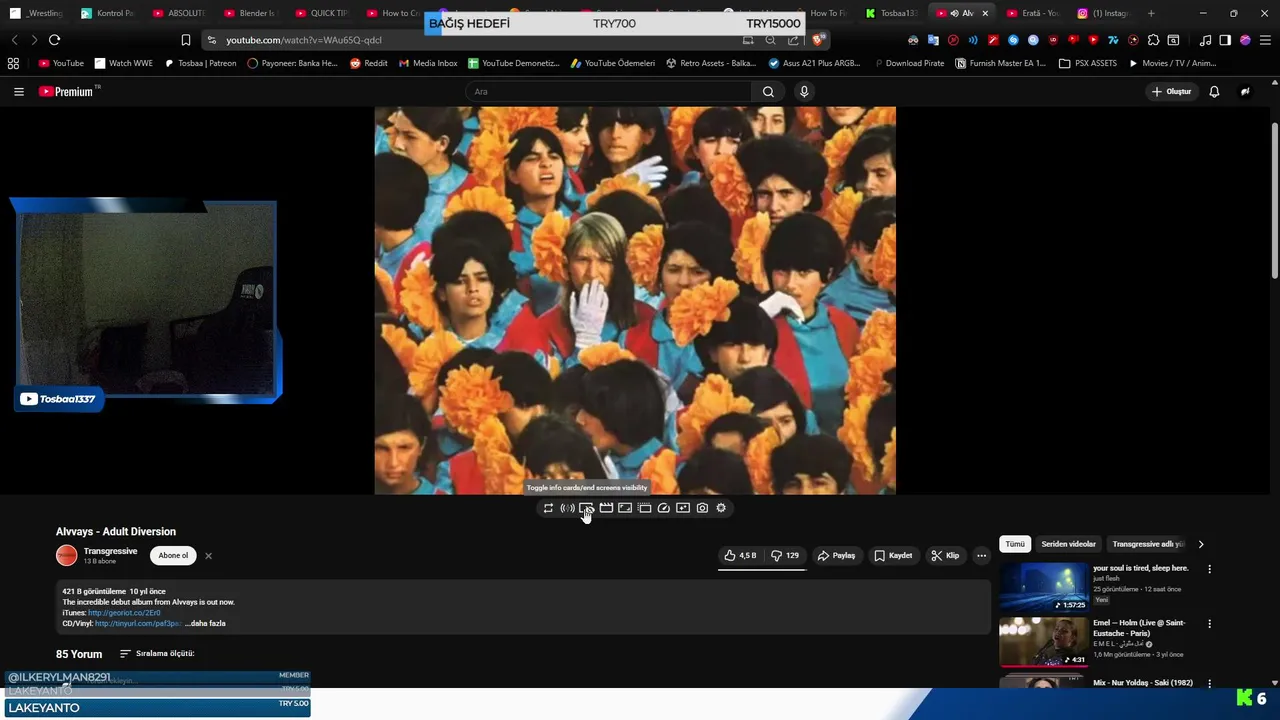1280x720 pixels.
Task: Take video screenshot with camera icon
Action: tap(702, 508)
